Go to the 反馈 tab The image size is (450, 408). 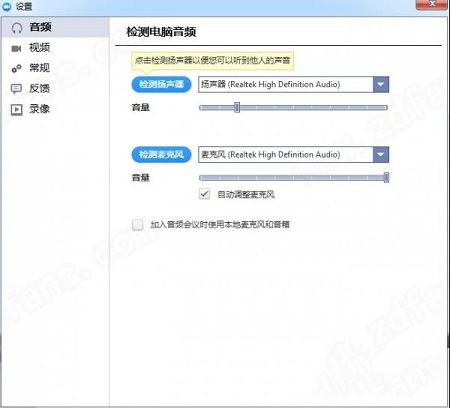click(55, 88)
